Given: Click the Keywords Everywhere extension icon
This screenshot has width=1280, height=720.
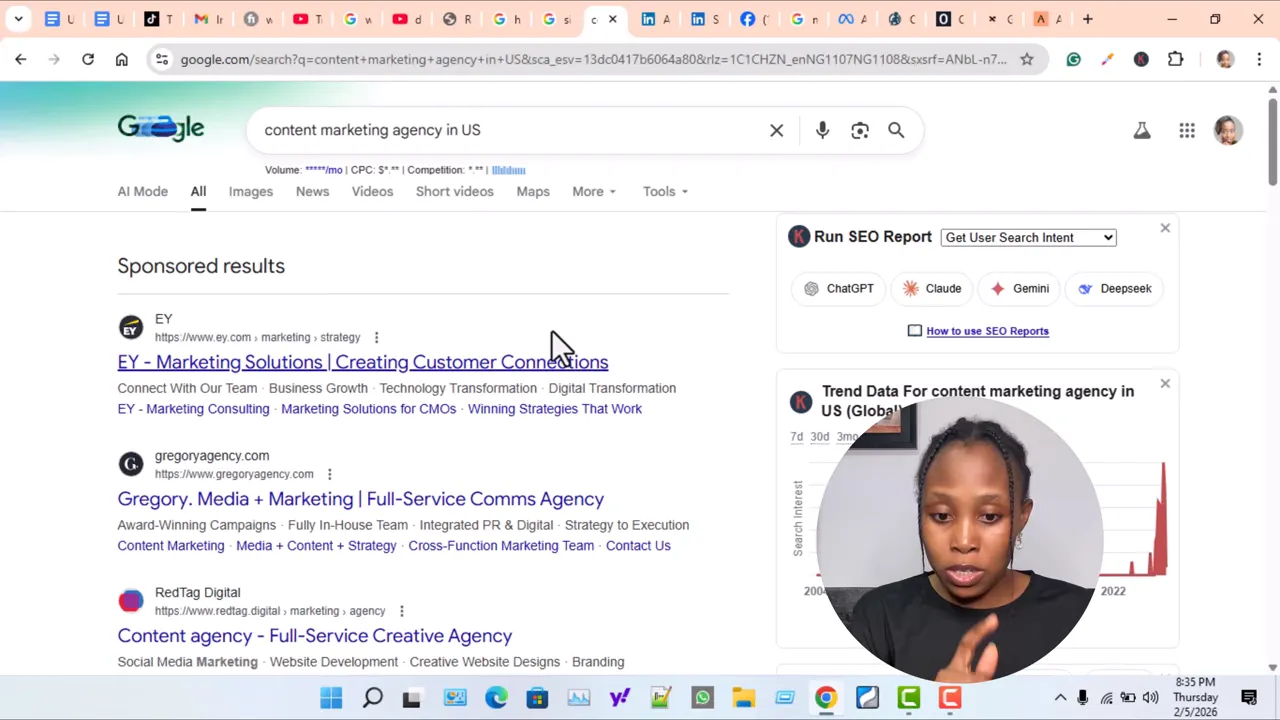Looking at the screenshot, I should pos(1141,59).
